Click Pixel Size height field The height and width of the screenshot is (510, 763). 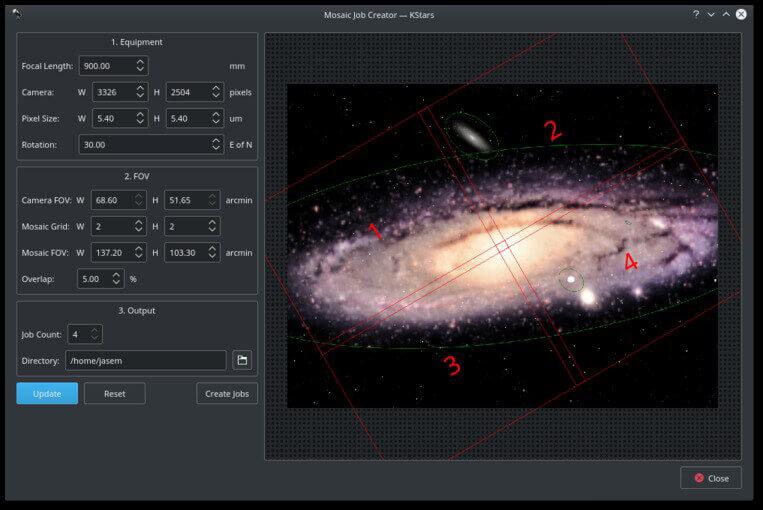pyautogui.click(x=195, y=118)
